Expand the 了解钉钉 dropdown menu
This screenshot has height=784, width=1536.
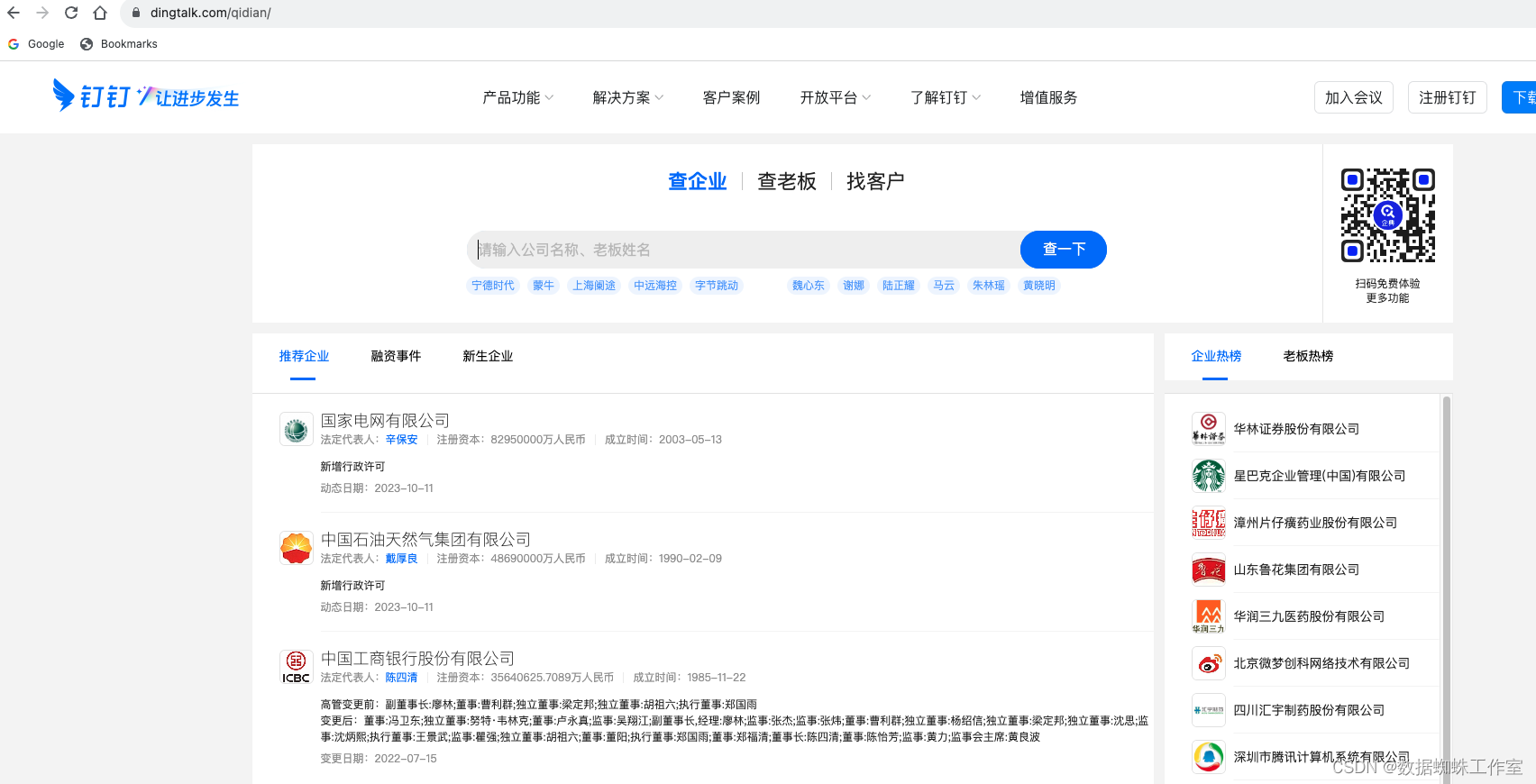coord(946,97)
